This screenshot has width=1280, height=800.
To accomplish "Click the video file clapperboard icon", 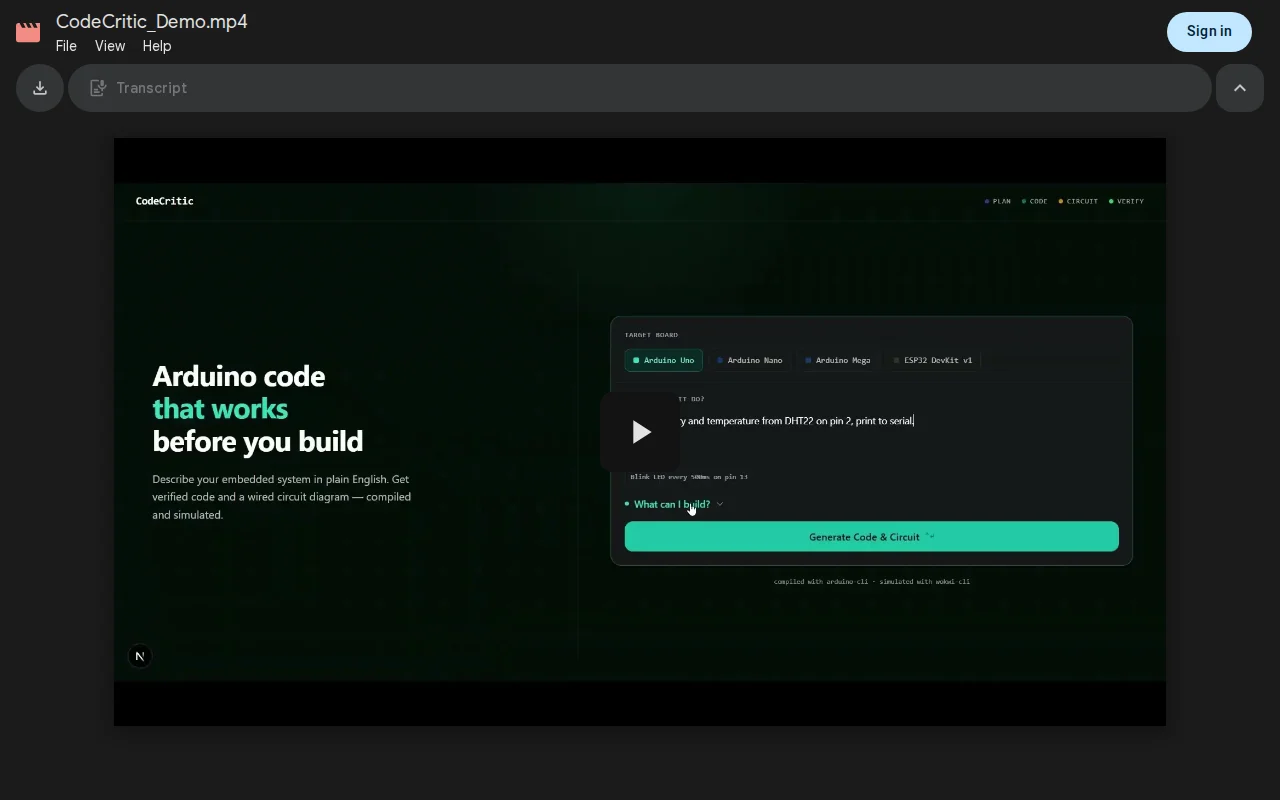I will pos(28,32).
